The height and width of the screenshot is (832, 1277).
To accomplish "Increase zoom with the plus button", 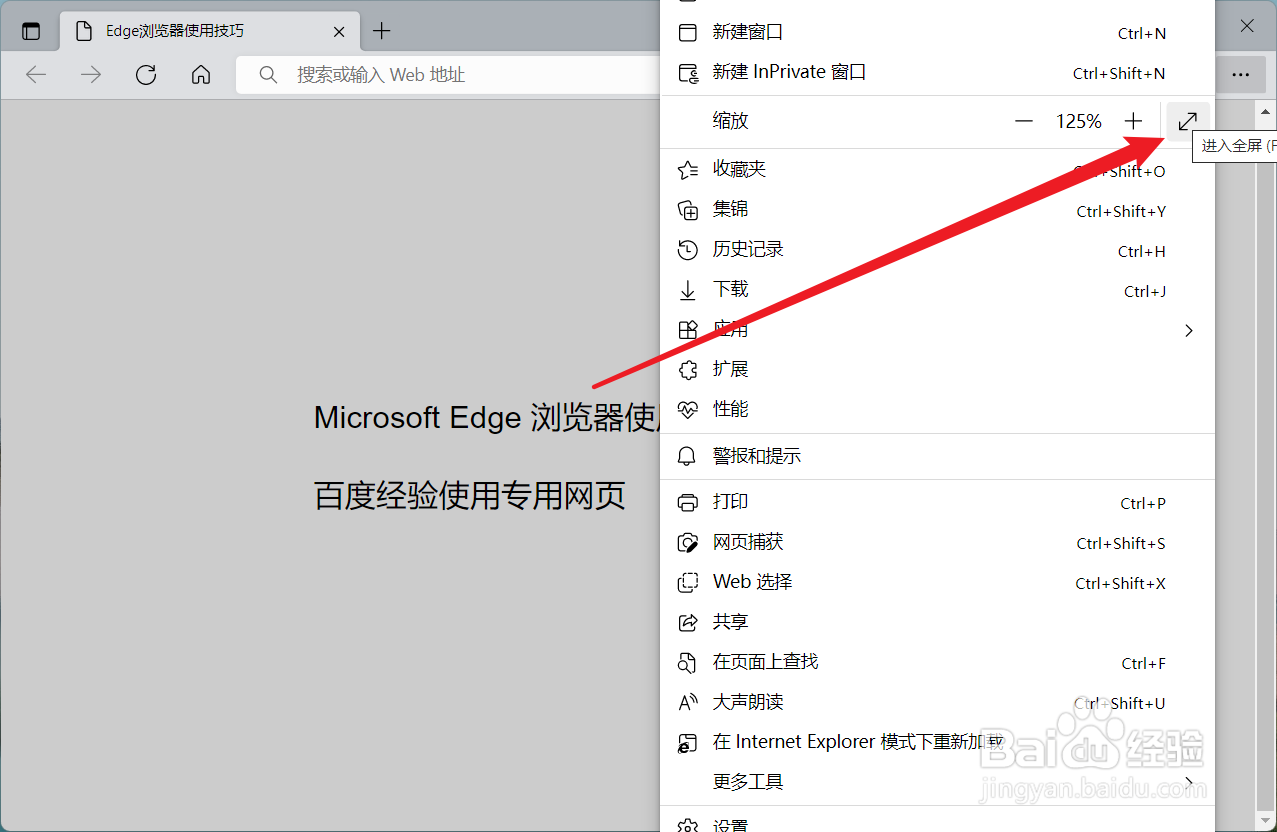I will pos(1133,121).
